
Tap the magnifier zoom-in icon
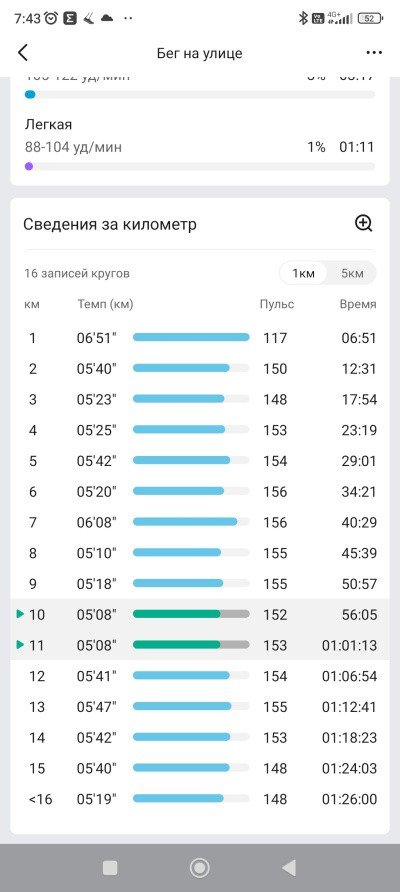[364, 224]
